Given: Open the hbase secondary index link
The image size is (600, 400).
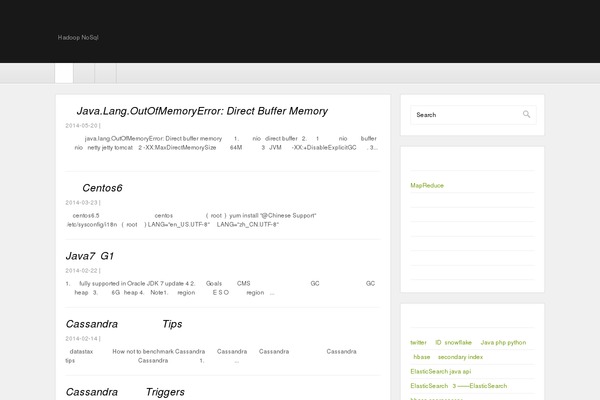Looking at the screenshot, I should pyautogui.click(x=448, y=357).
